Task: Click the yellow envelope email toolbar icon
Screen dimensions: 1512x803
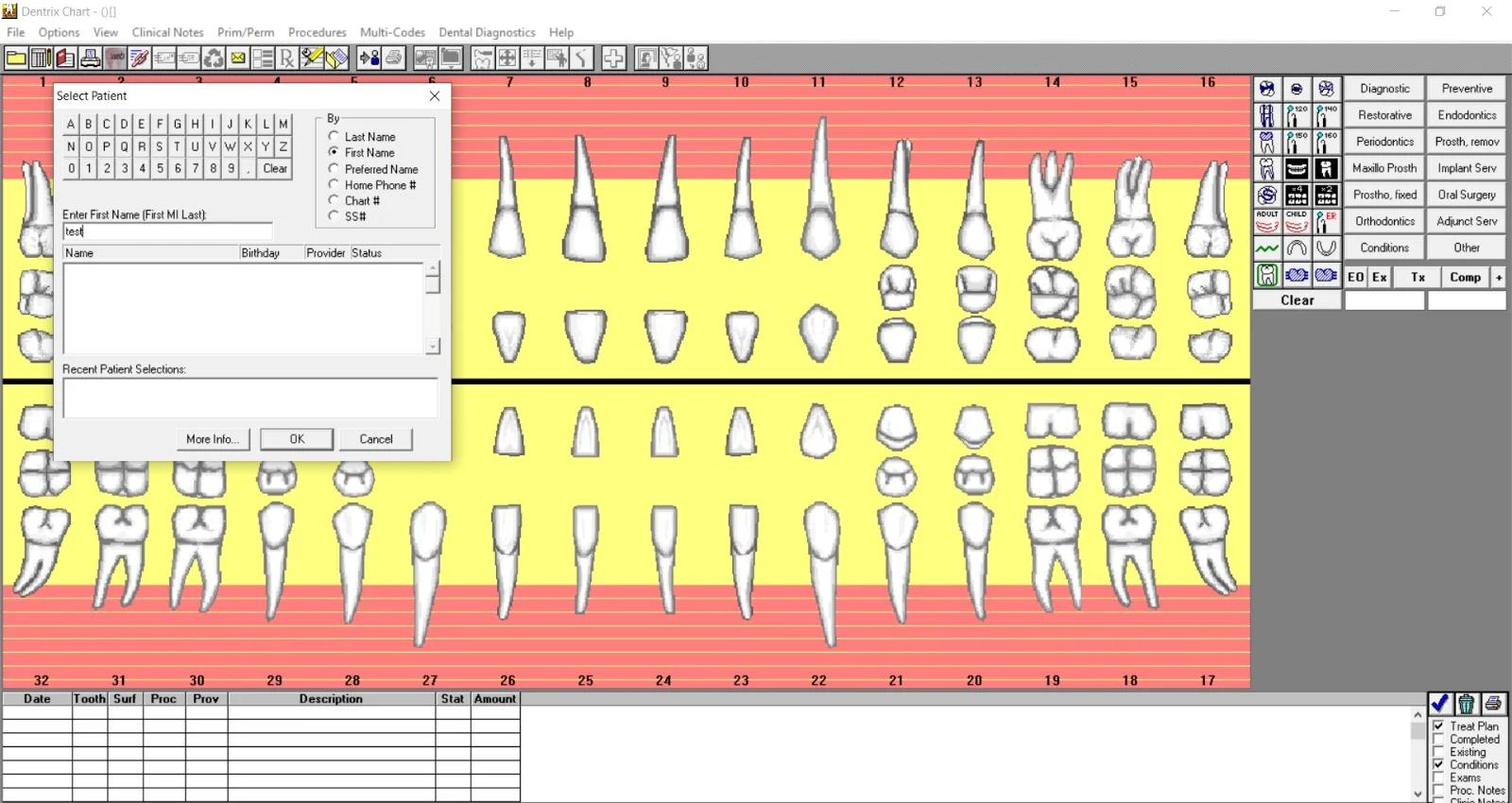Action: click(238, 59)
